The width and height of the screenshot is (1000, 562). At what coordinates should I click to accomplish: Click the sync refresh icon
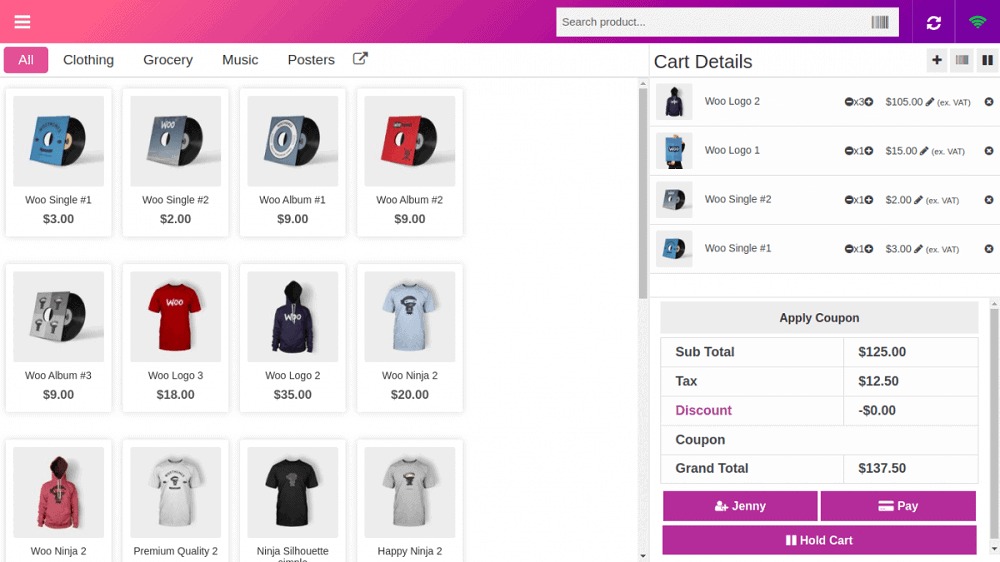[x=934, y=22]
